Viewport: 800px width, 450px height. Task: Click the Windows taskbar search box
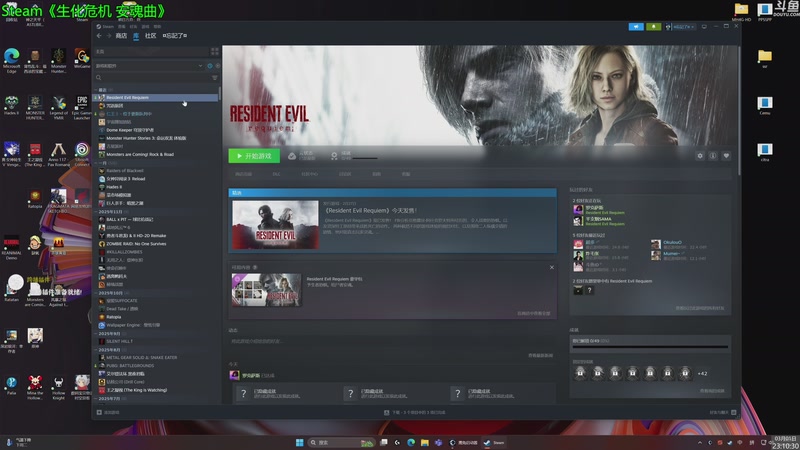[x=341, y=442]
